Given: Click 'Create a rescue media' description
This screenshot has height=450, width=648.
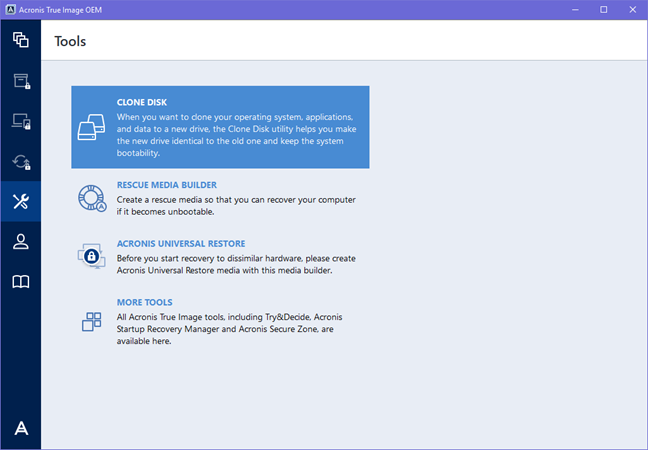Looking at the screenshot, I should 236,206.
